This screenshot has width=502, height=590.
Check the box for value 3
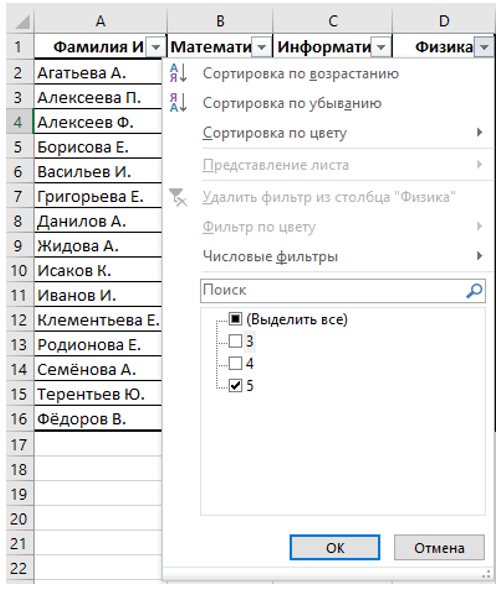pyautogui.click(x=235, y=341)
